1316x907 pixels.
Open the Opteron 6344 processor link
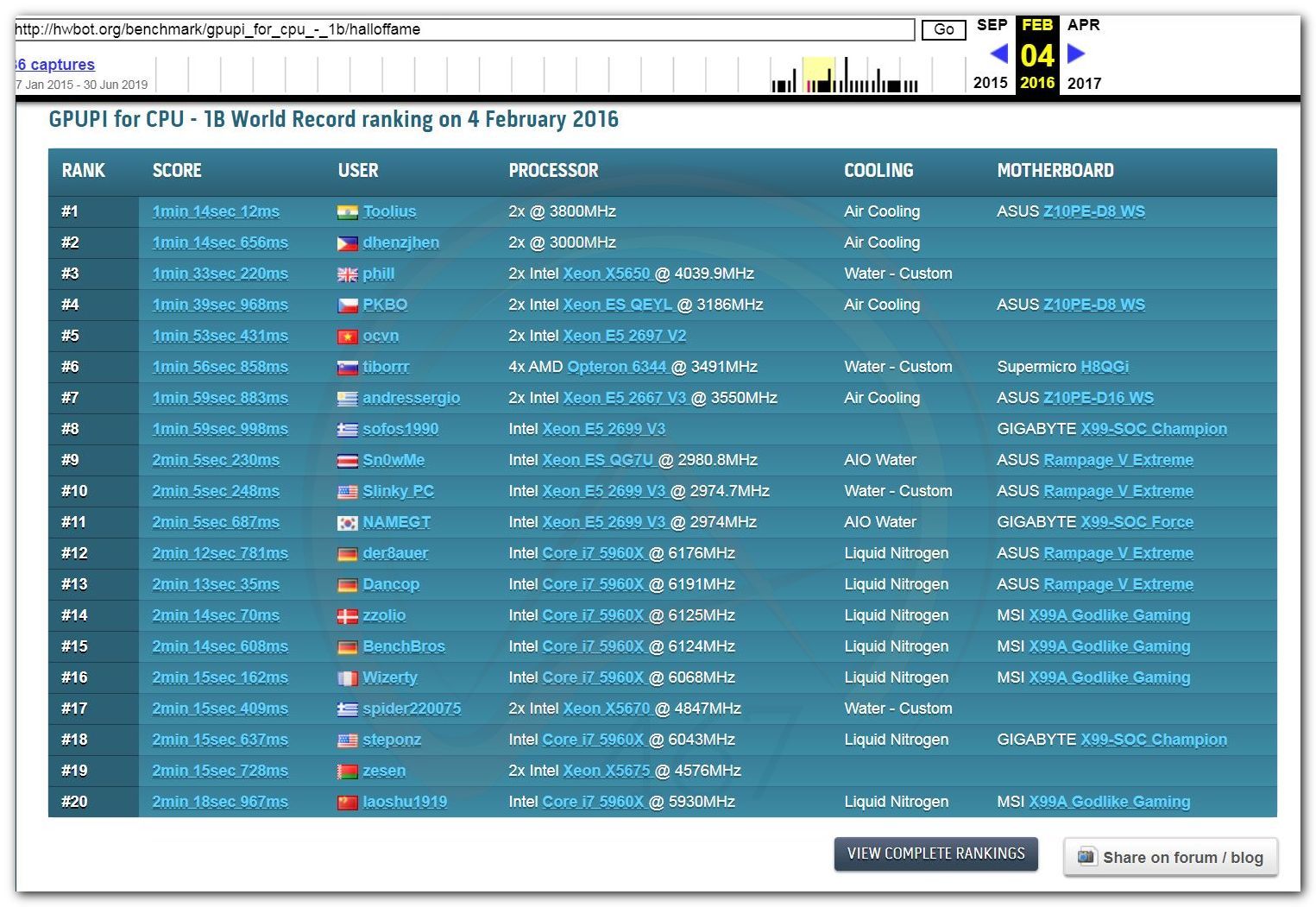coord(617,367)
